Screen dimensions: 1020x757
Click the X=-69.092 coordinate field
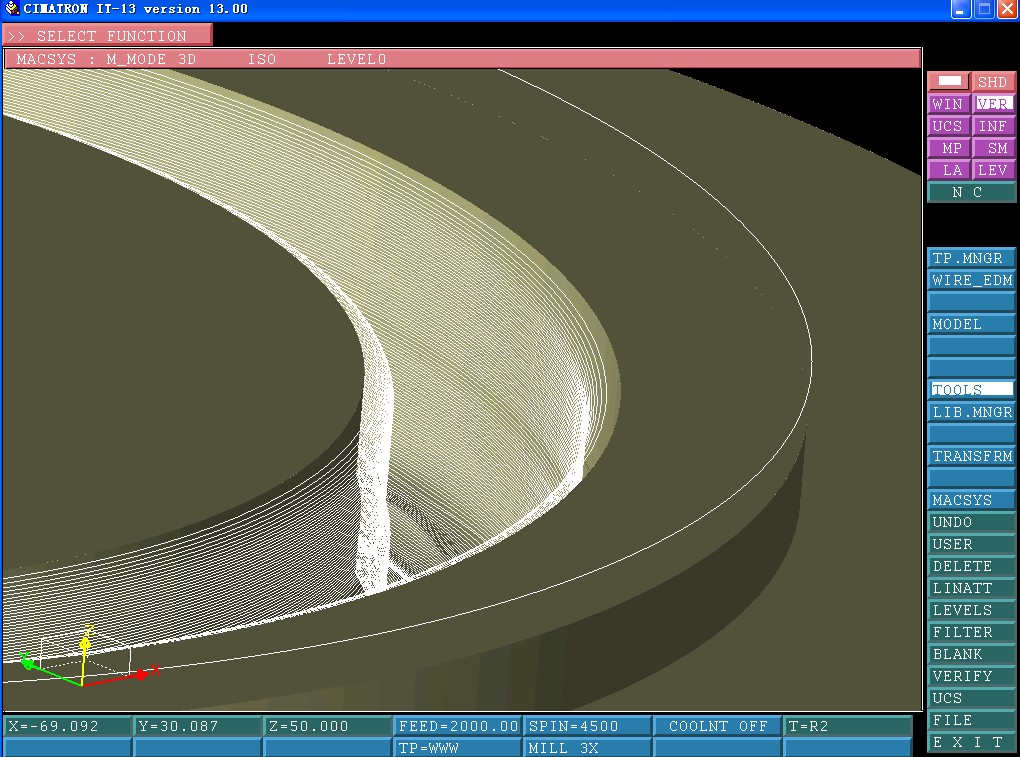pyautogui.click(x=68, y=726)
